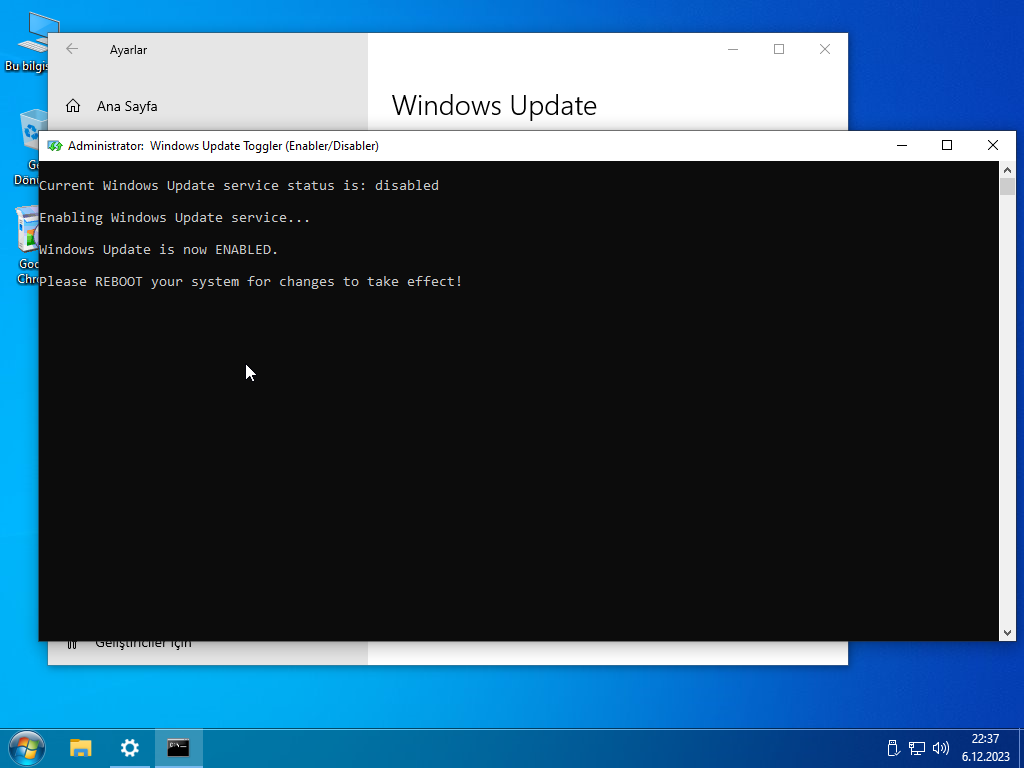Open the Windows Start menu orb
This screenshot has width=1024, height=768.
(27, 748)
